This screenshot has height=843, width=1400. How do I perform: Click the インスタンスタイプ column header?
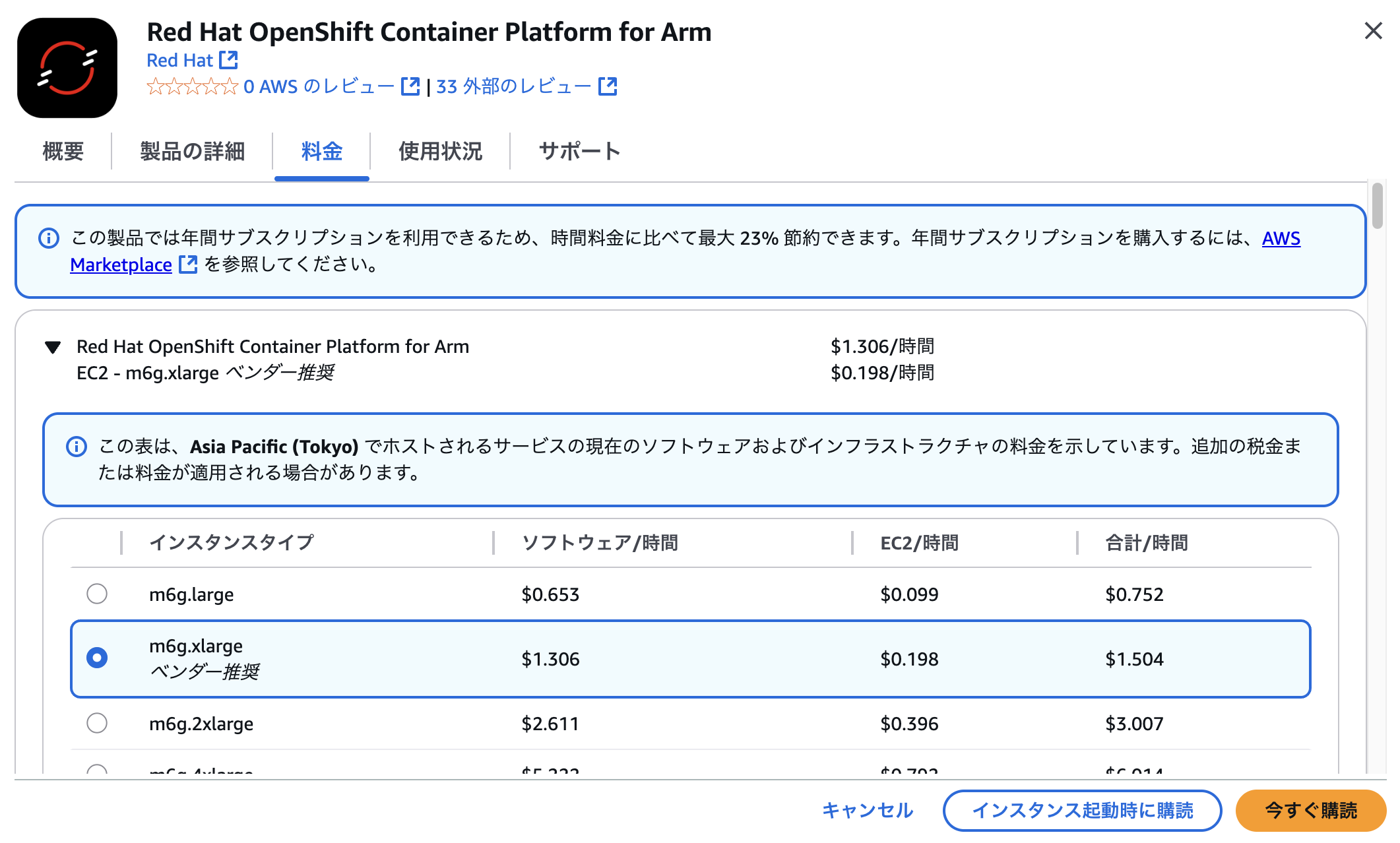(x=232, y=543)
